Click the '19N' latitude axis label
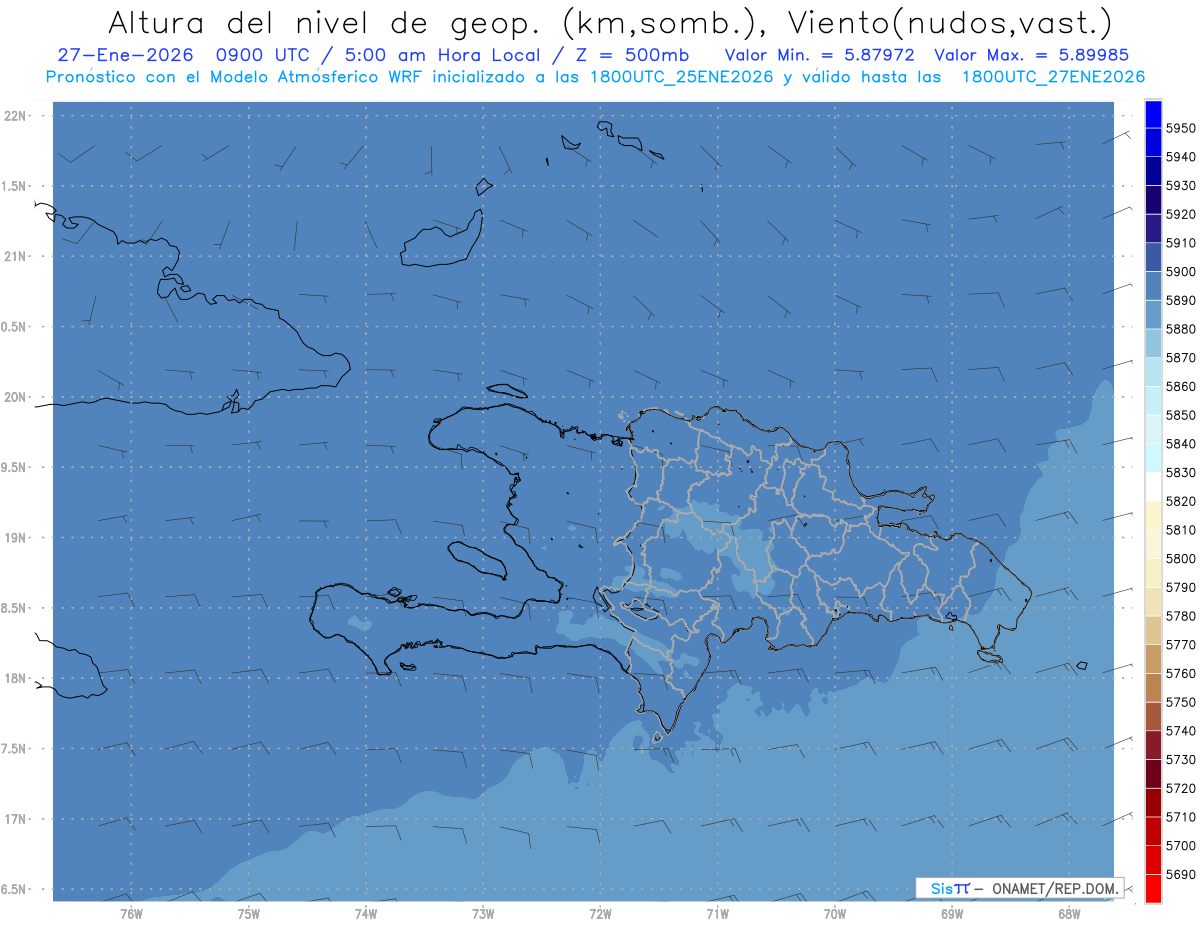The width and height of the screenshot is (1200, 927). pos(17,538)
